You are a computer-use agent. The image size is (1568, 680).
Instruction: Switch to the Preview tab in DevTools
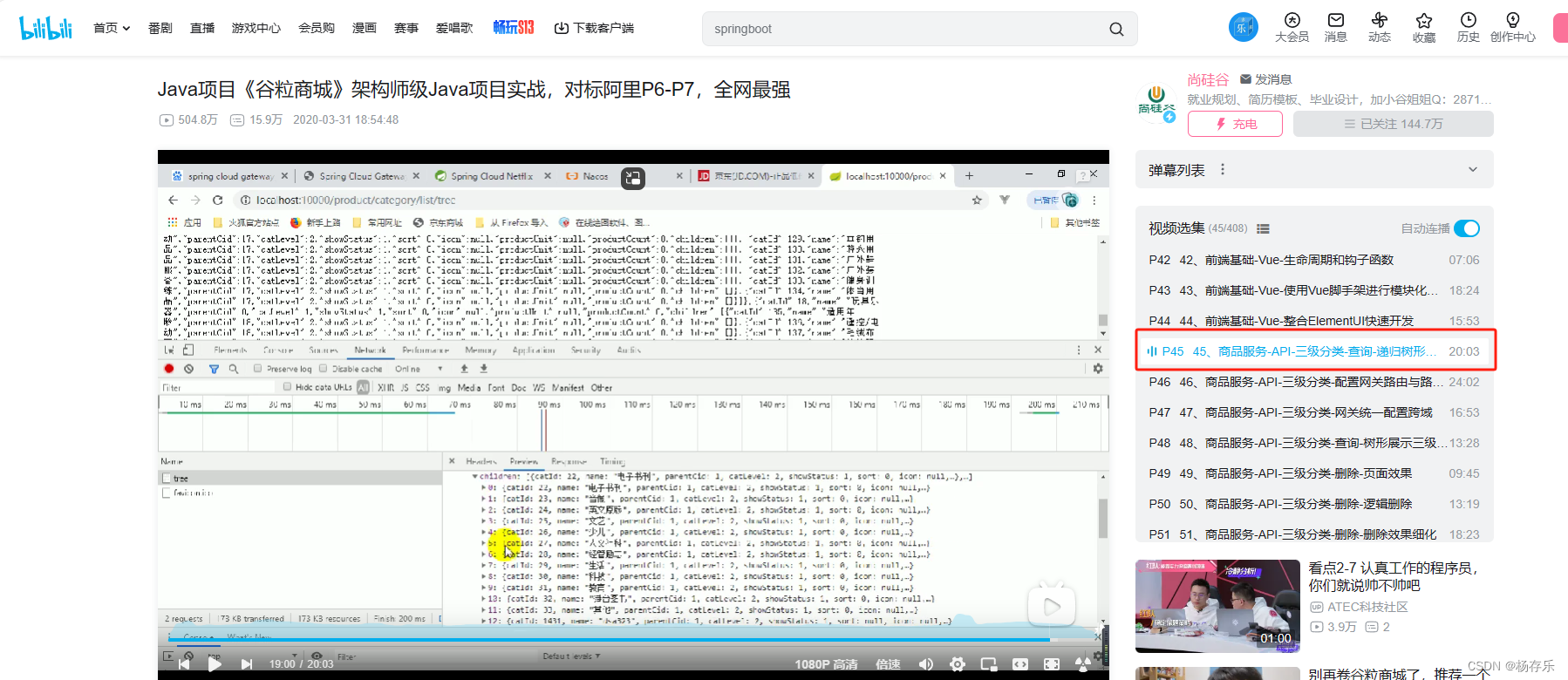[x=523, y=461]
